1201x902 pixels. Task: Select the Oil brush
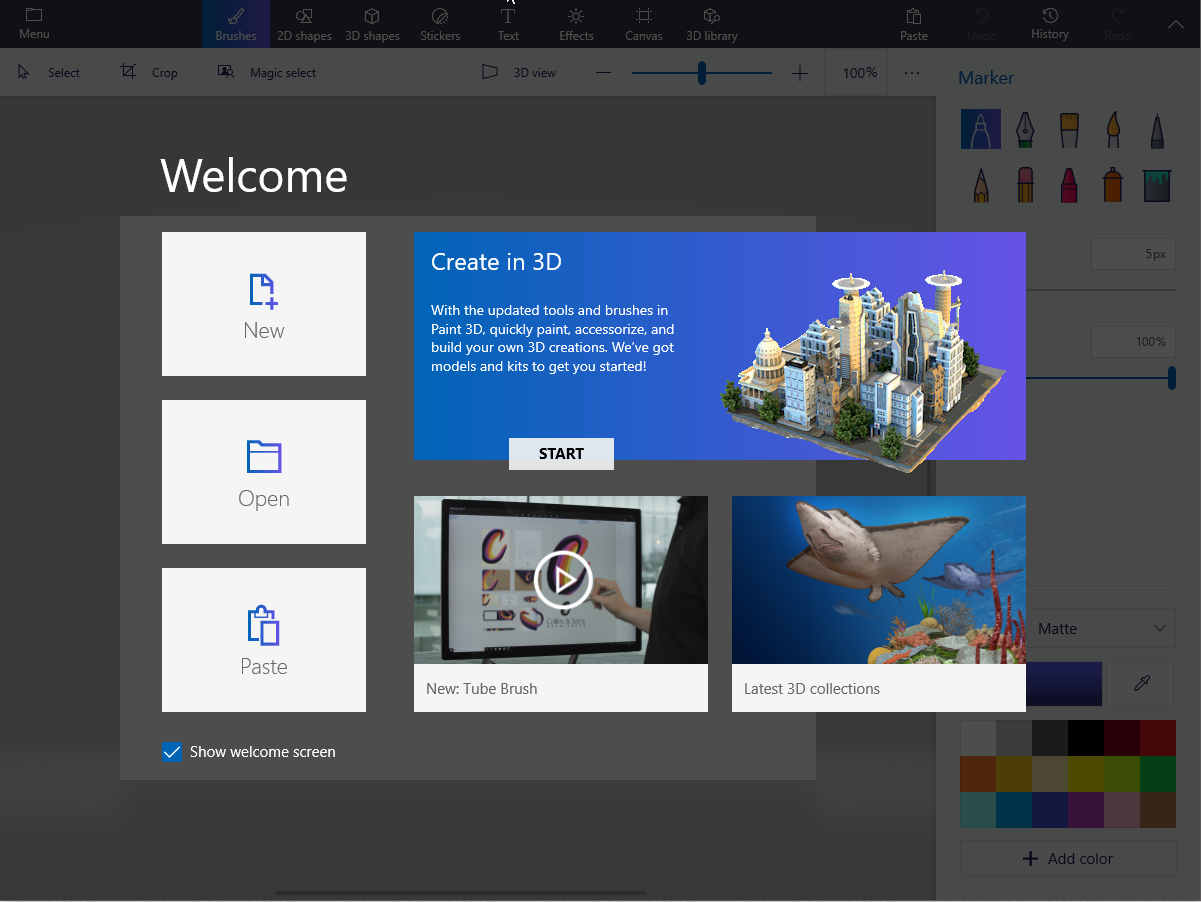click(1069, 129)
